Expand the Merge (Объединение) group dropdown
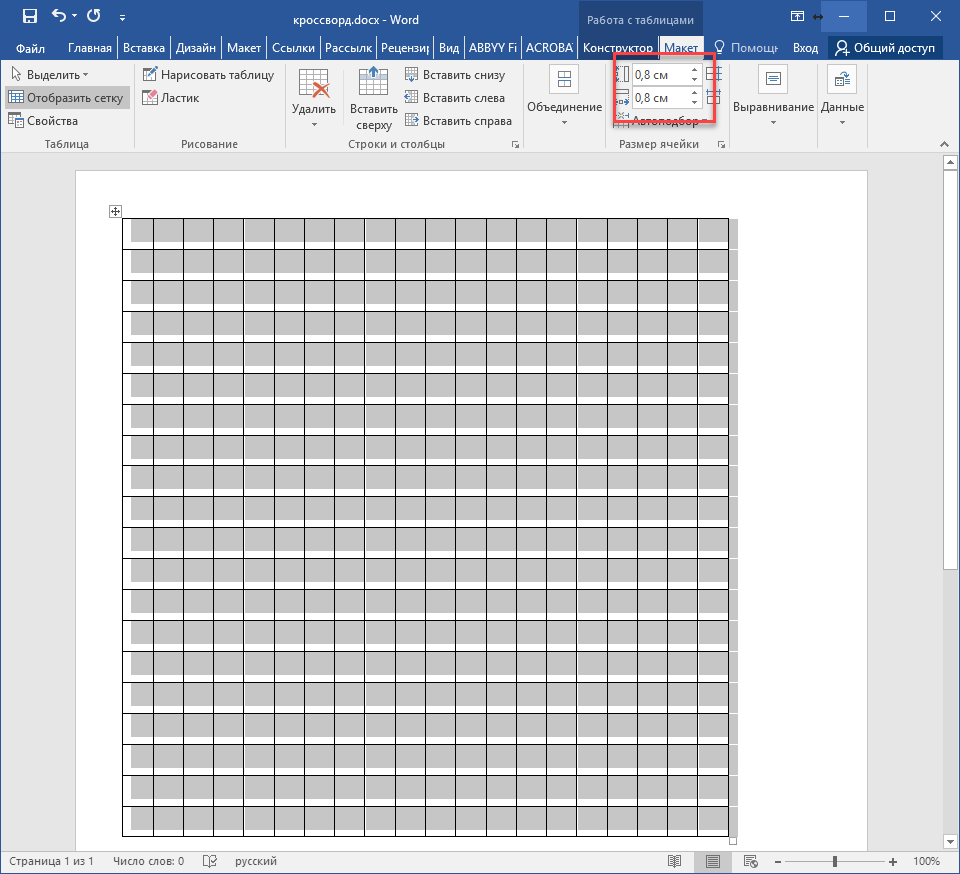Screen dimensions: 960x874 click(x=564, y=108)
